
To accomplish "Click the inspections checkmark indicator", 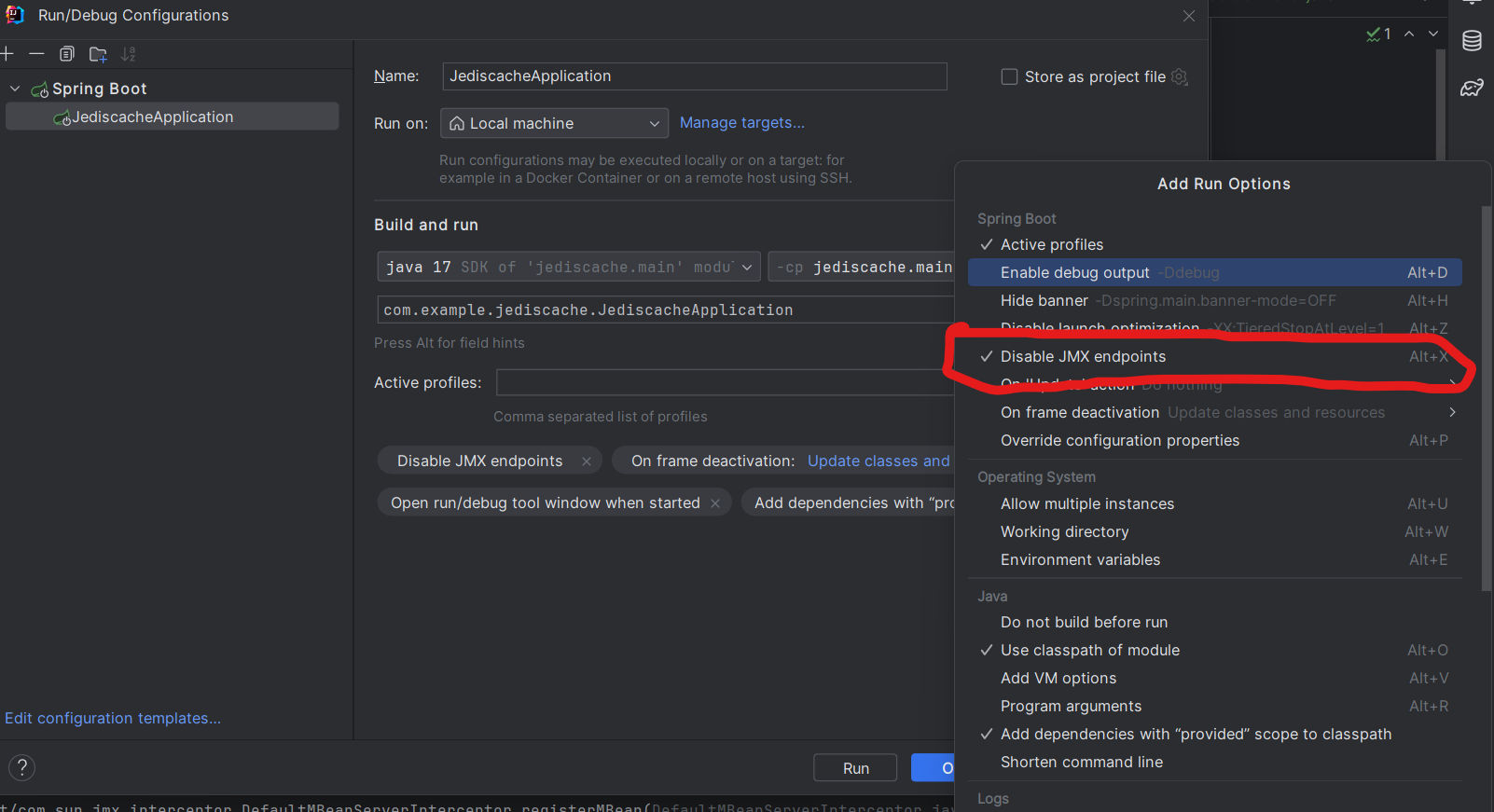I will tap(1378, 34).
